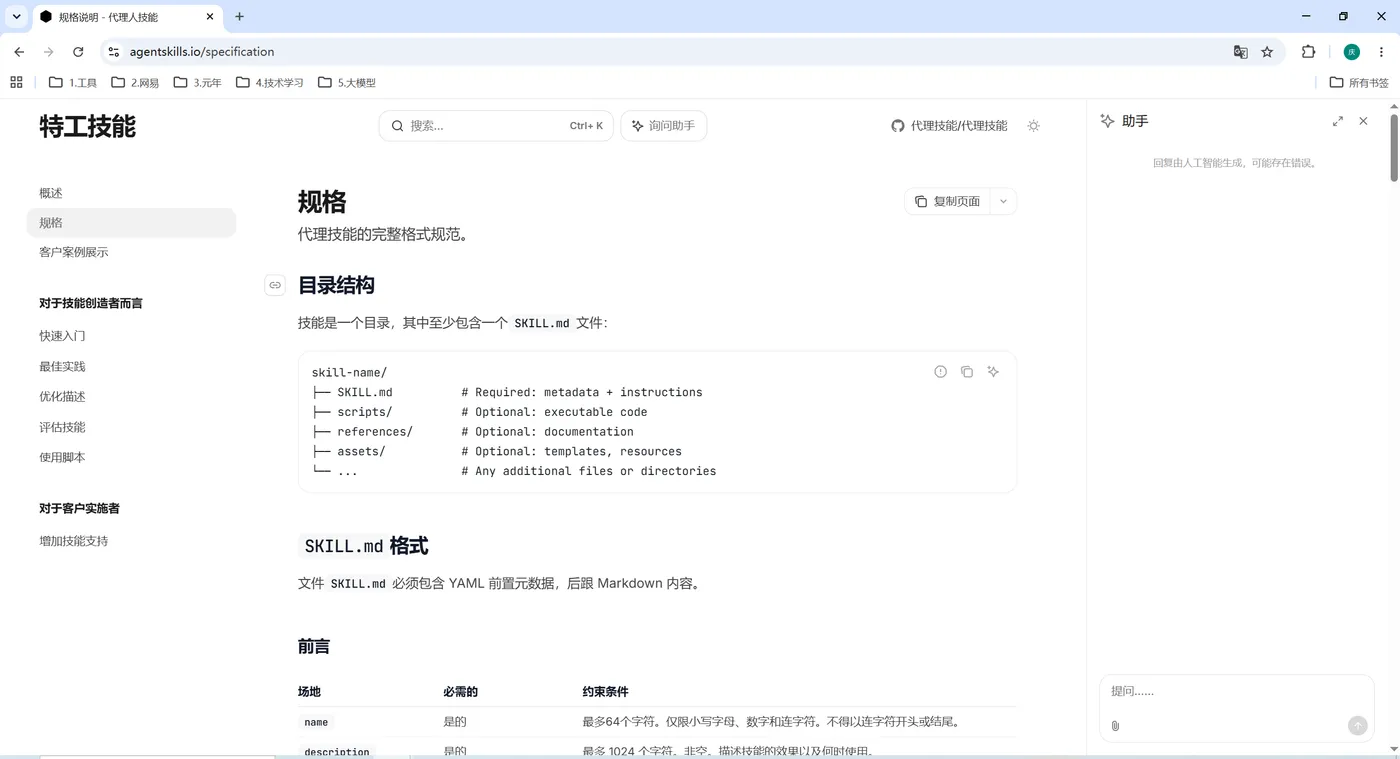Expand the 复制页面 dropdown chevron
The height and width of the screenshot is (759, 1400).
pos(1003,201)
